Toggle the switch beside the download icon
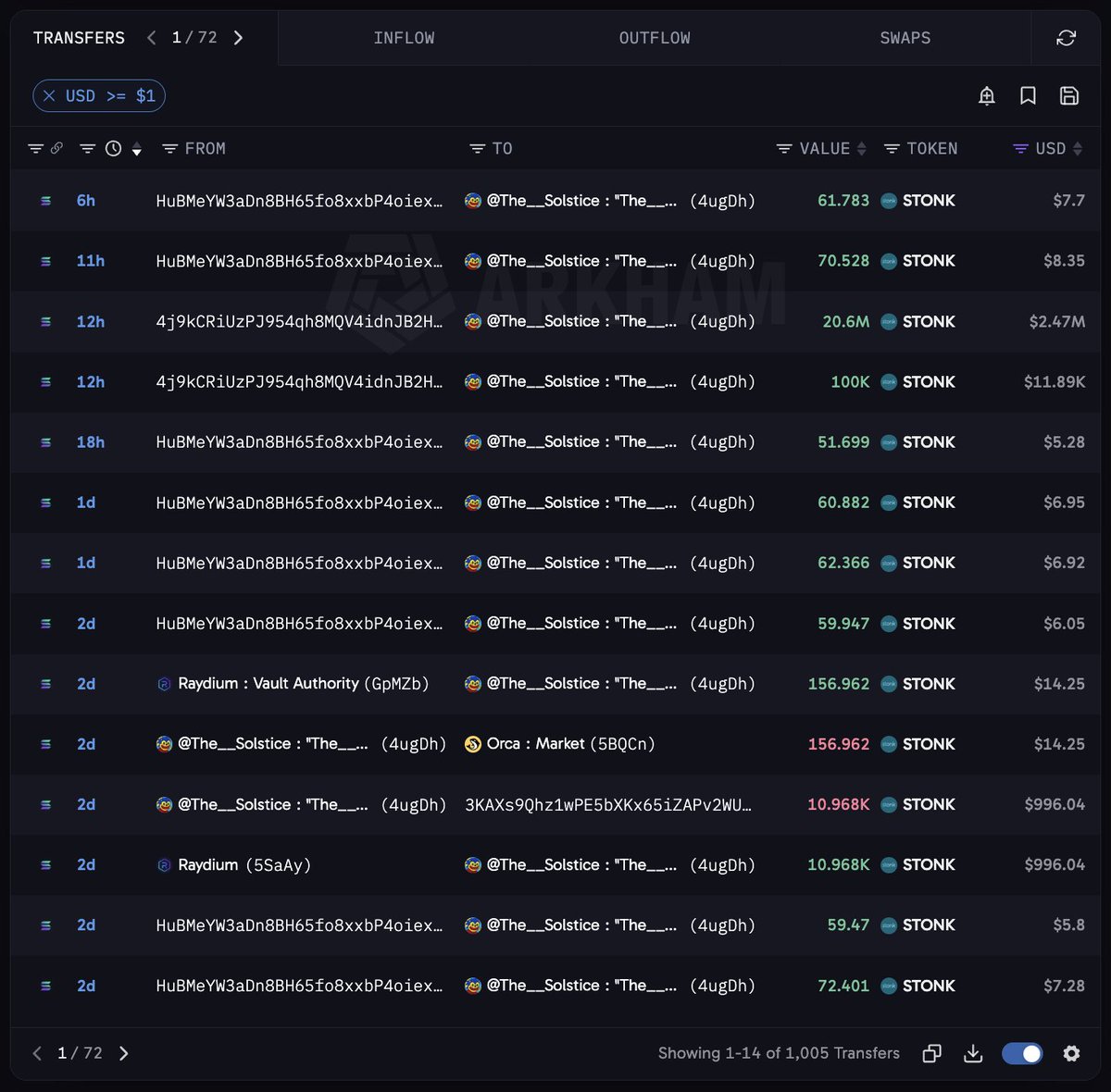The image size is (1111, 1092). [x=1022, y=1053]
